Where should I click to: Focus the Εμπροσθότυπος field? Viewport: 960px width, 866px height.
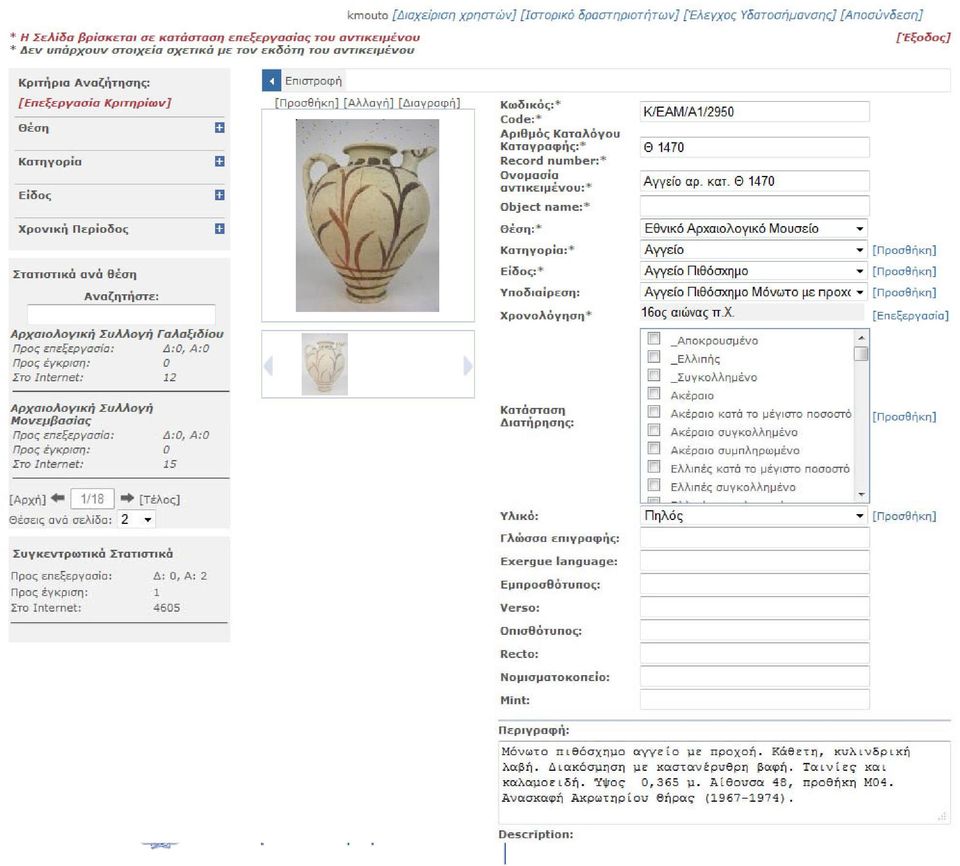click(x=754, y=584)
